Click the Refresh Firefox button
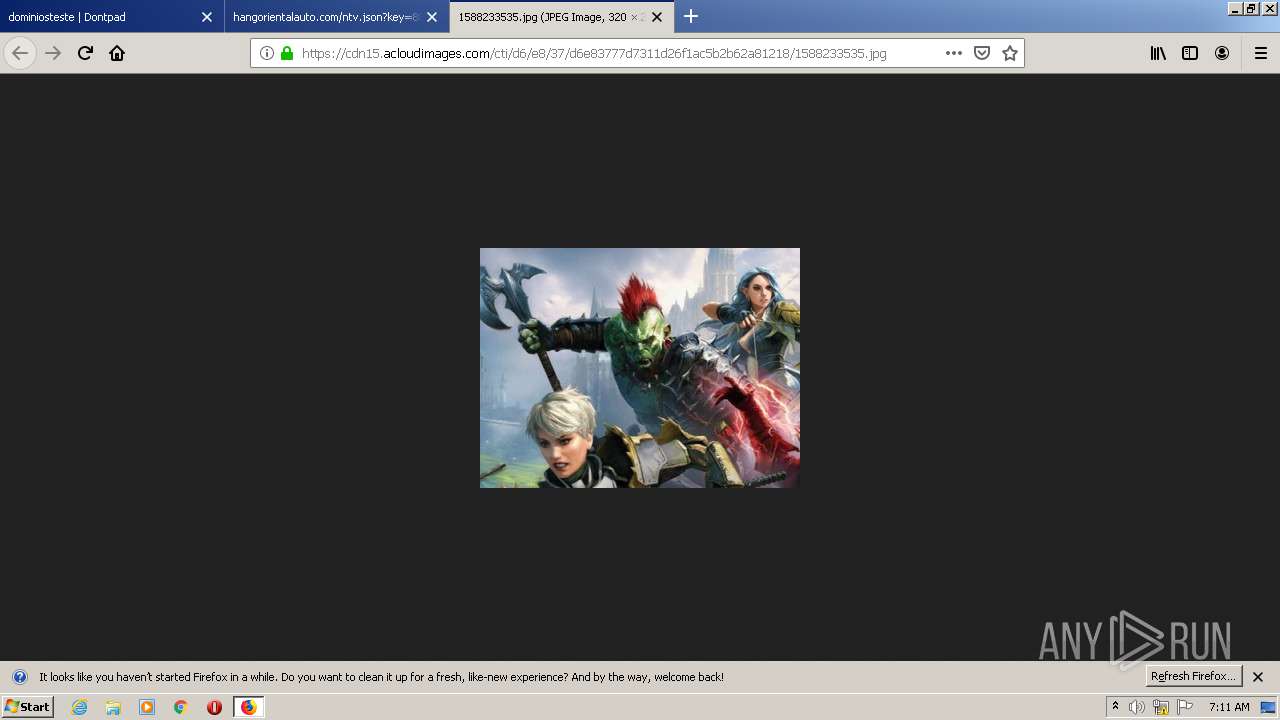Screen dimensions: 1280x720 coord(1193,676)
